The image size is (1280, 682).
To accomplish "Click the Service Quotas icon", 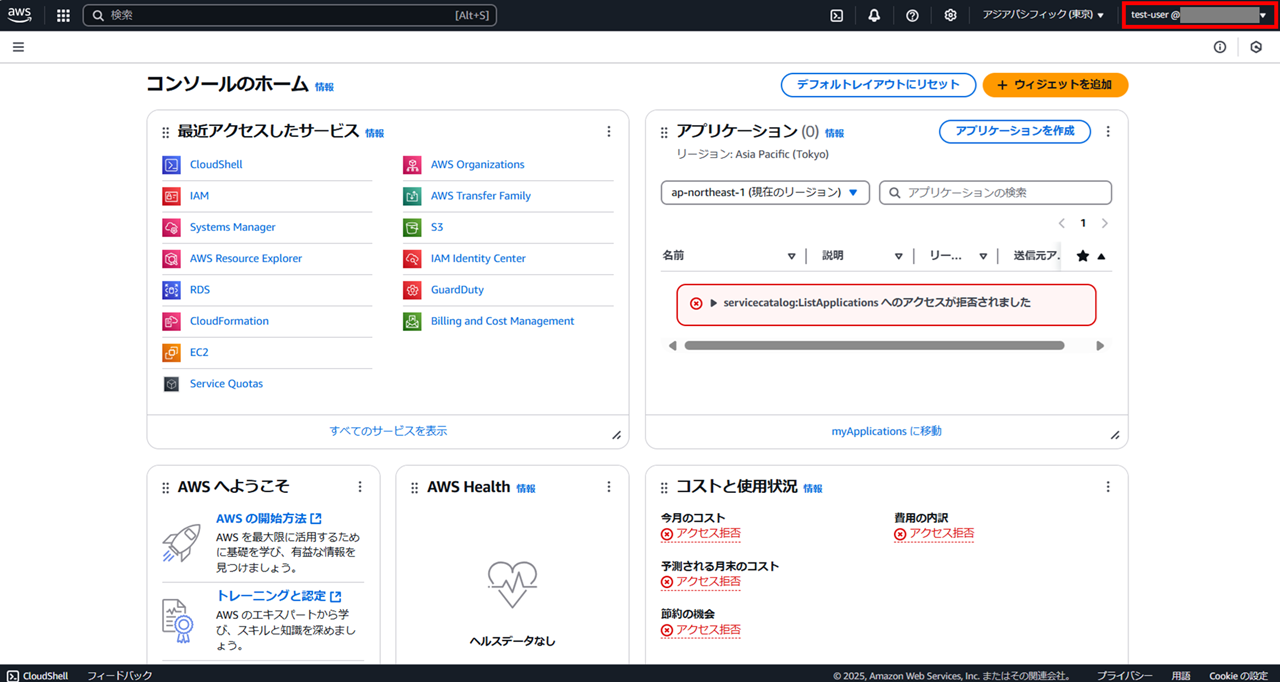I will pyautogui.click(x=171, y=384).
